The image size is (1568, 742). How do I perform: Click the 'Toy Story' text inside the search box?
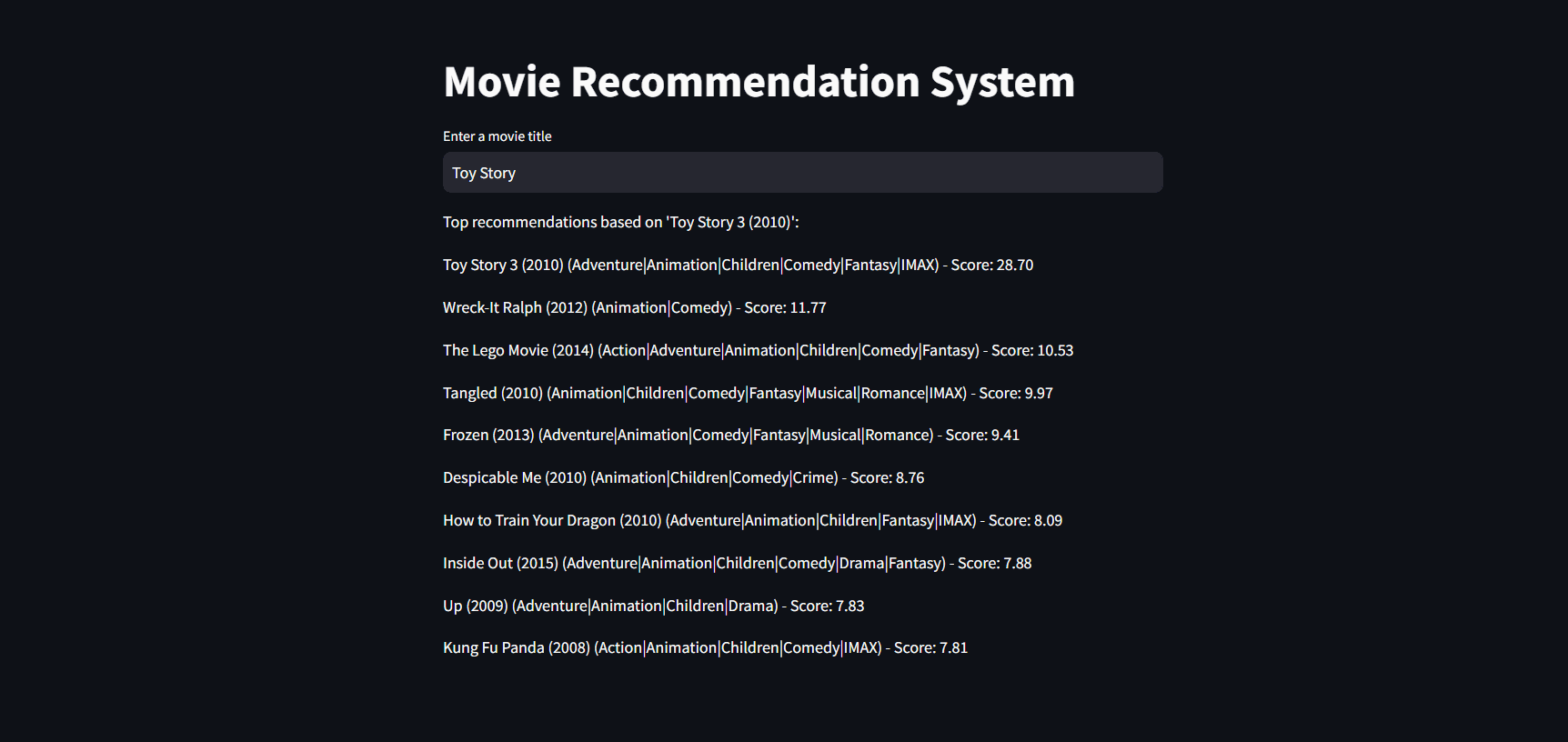click(x=483, y=172)
